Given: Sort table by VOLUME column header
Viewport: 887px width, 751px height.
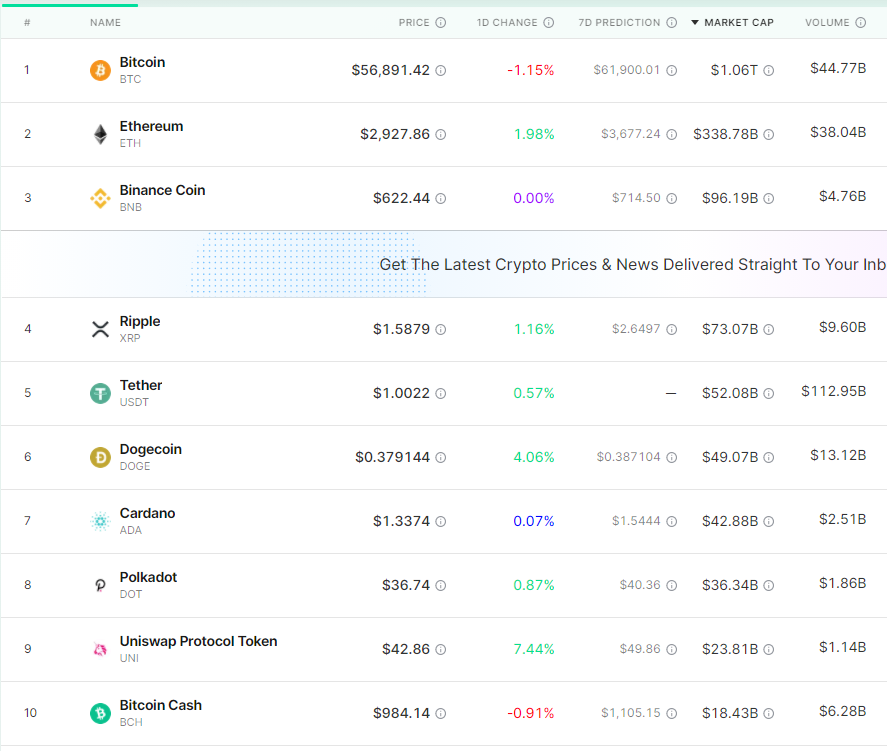Looking at the screenshot, I should (x=827, y=23).
